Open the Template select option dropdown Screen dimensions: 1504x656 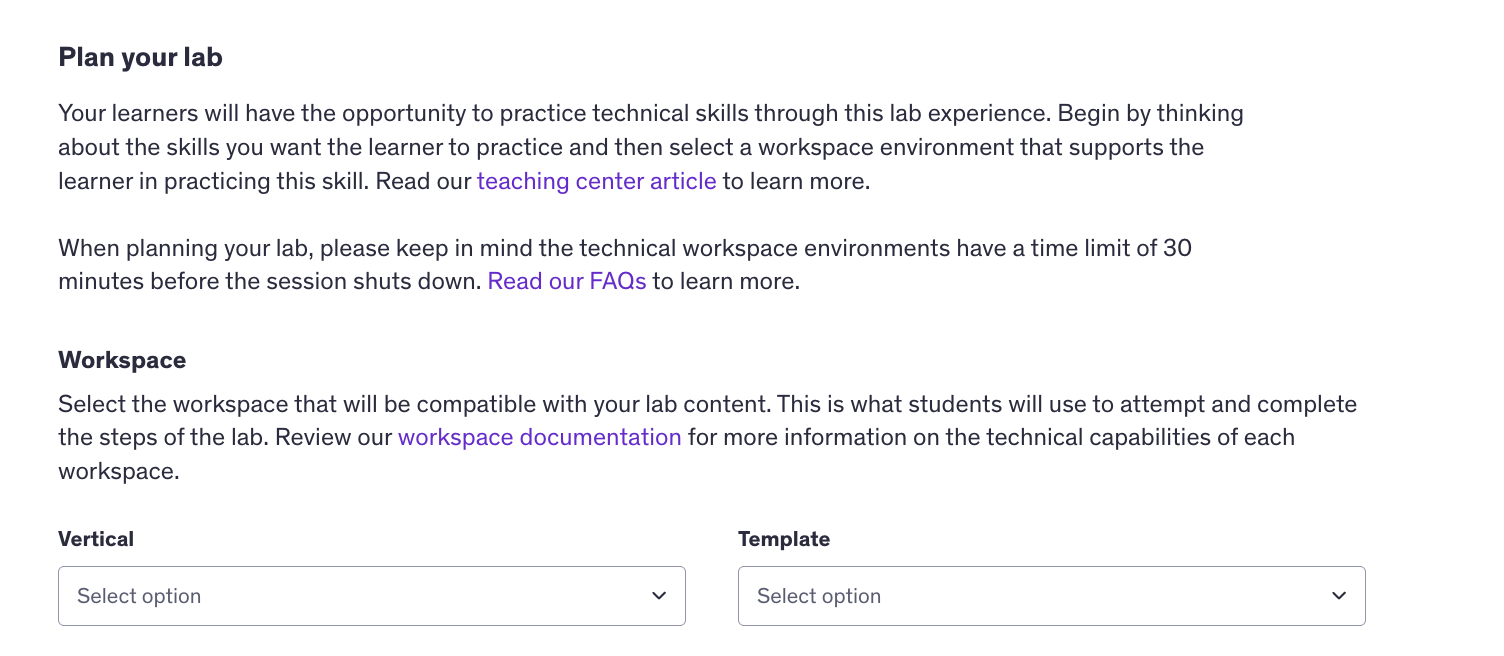tap(1051, 596)
